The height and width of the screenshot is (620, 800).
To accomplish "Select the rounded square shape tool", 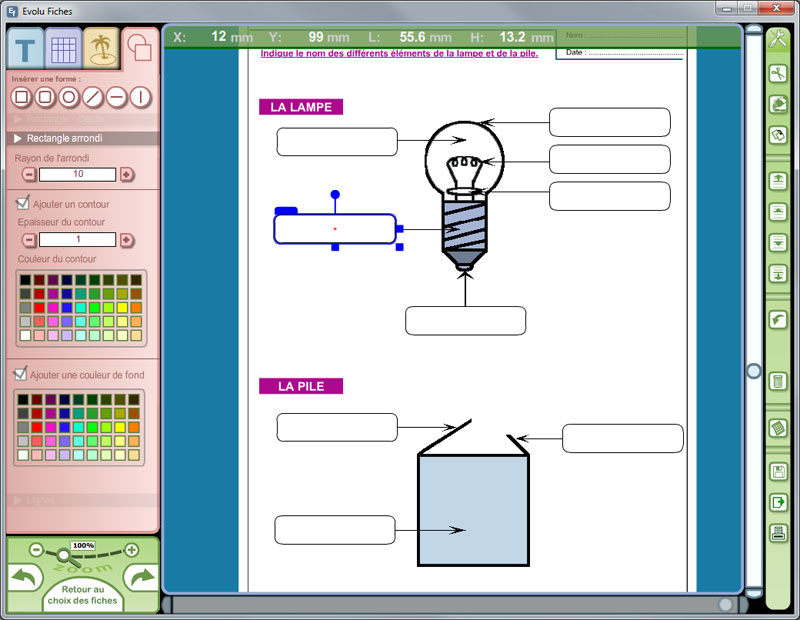I will [47, 97].
